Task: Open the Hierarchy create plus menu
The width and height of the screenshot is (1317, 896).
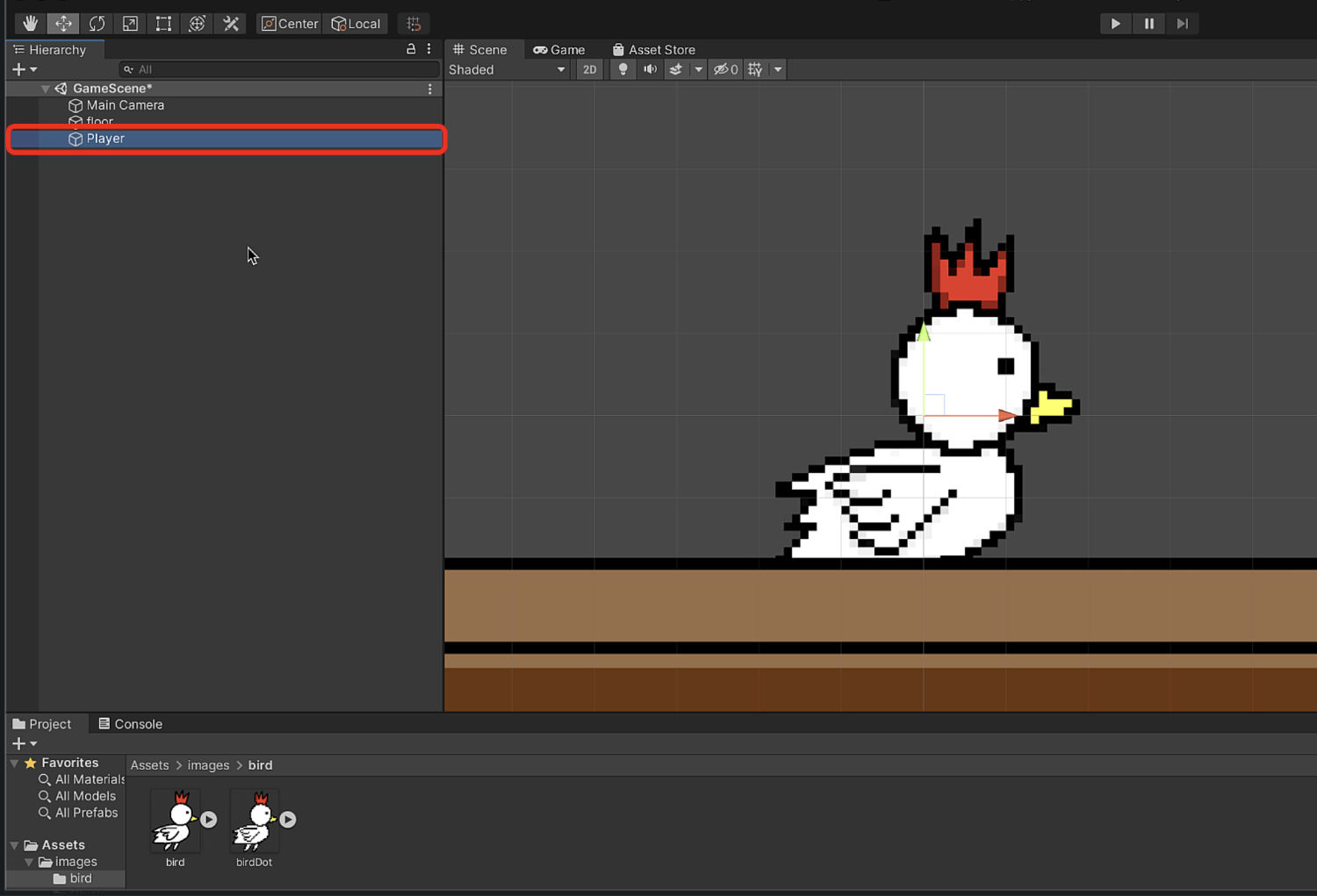Action: 24,69
